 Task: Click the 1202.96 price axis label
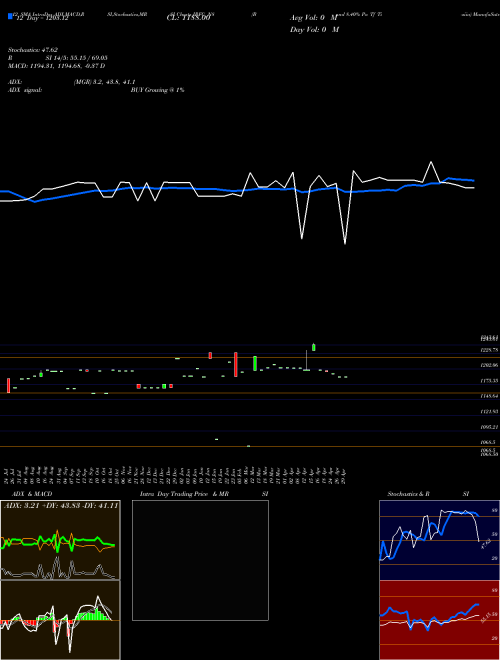(489, 365)
